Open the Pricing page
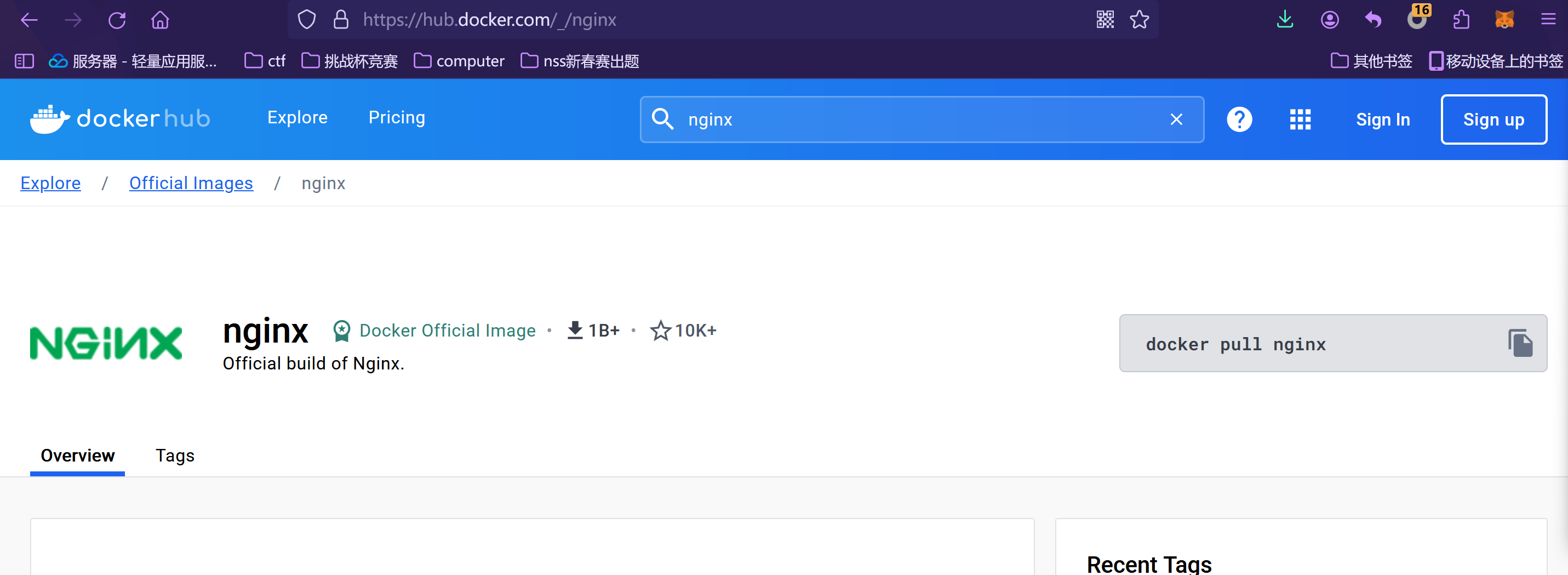This screenshot has height=575, width=1568. coord(397,117)
